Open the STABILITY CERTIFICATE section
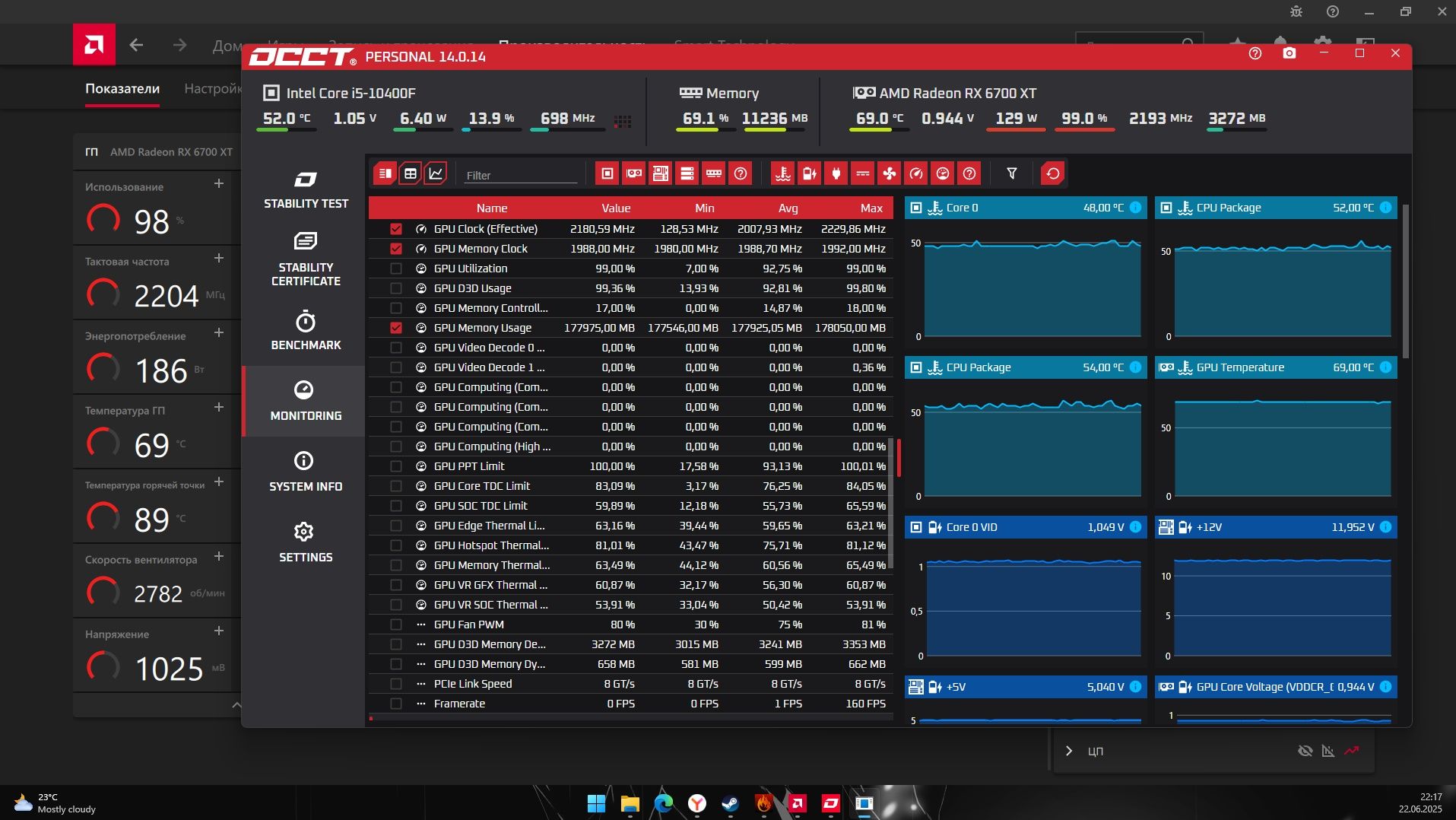The width and height of the screenshot is (1456, 820). (x=306, y=260)
